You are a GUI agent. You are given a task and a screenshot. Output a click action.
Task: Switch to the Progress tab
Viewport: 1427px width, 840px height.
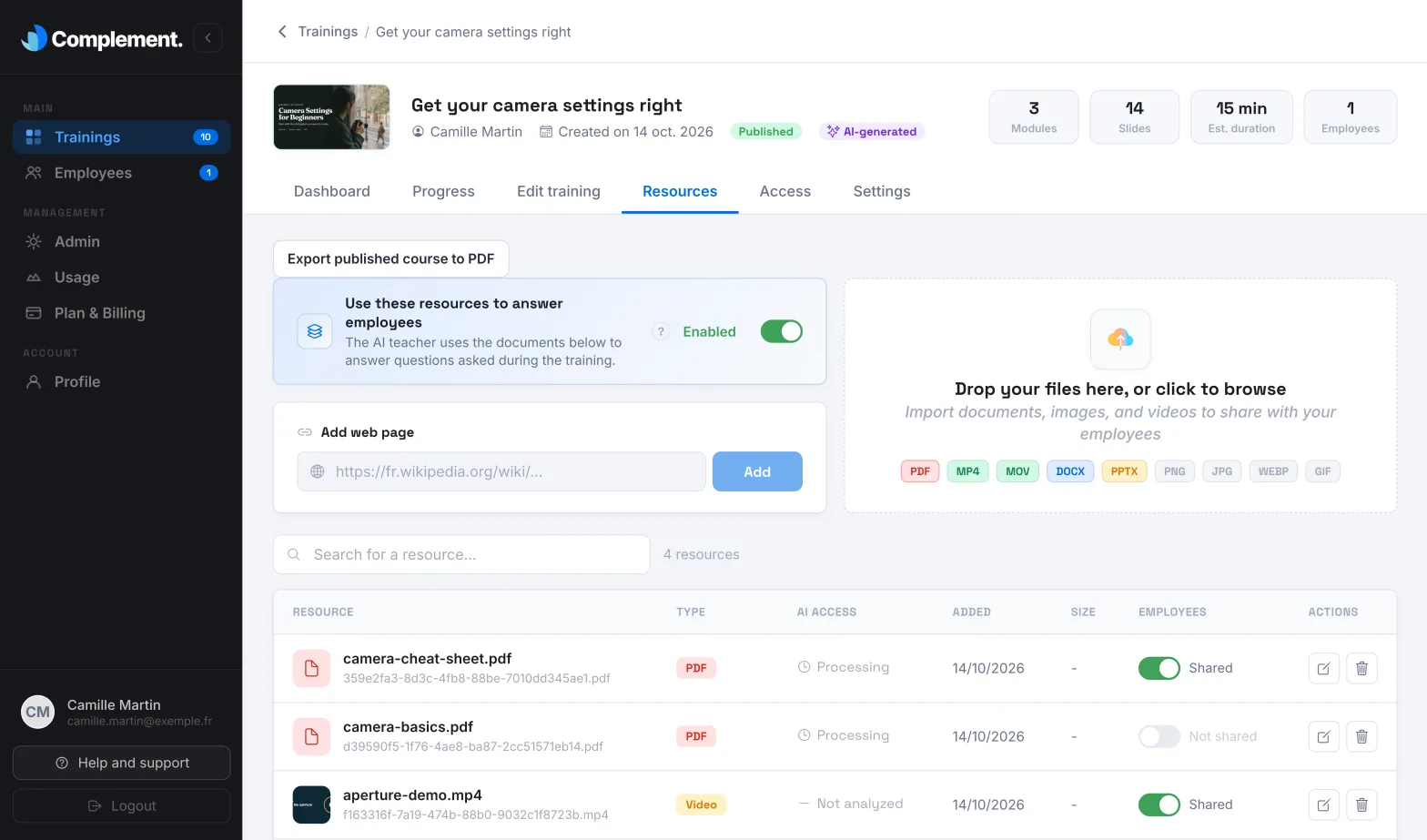point(443,191)
